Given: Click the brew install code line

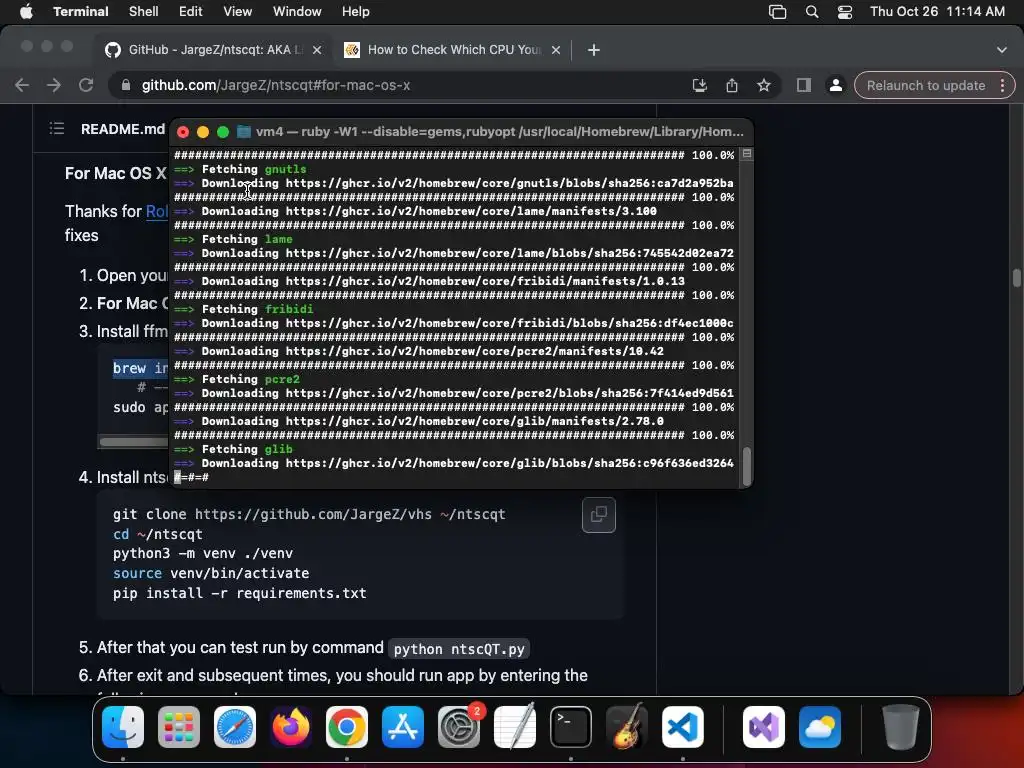Looking at the screenshot, I should [140, 368].
